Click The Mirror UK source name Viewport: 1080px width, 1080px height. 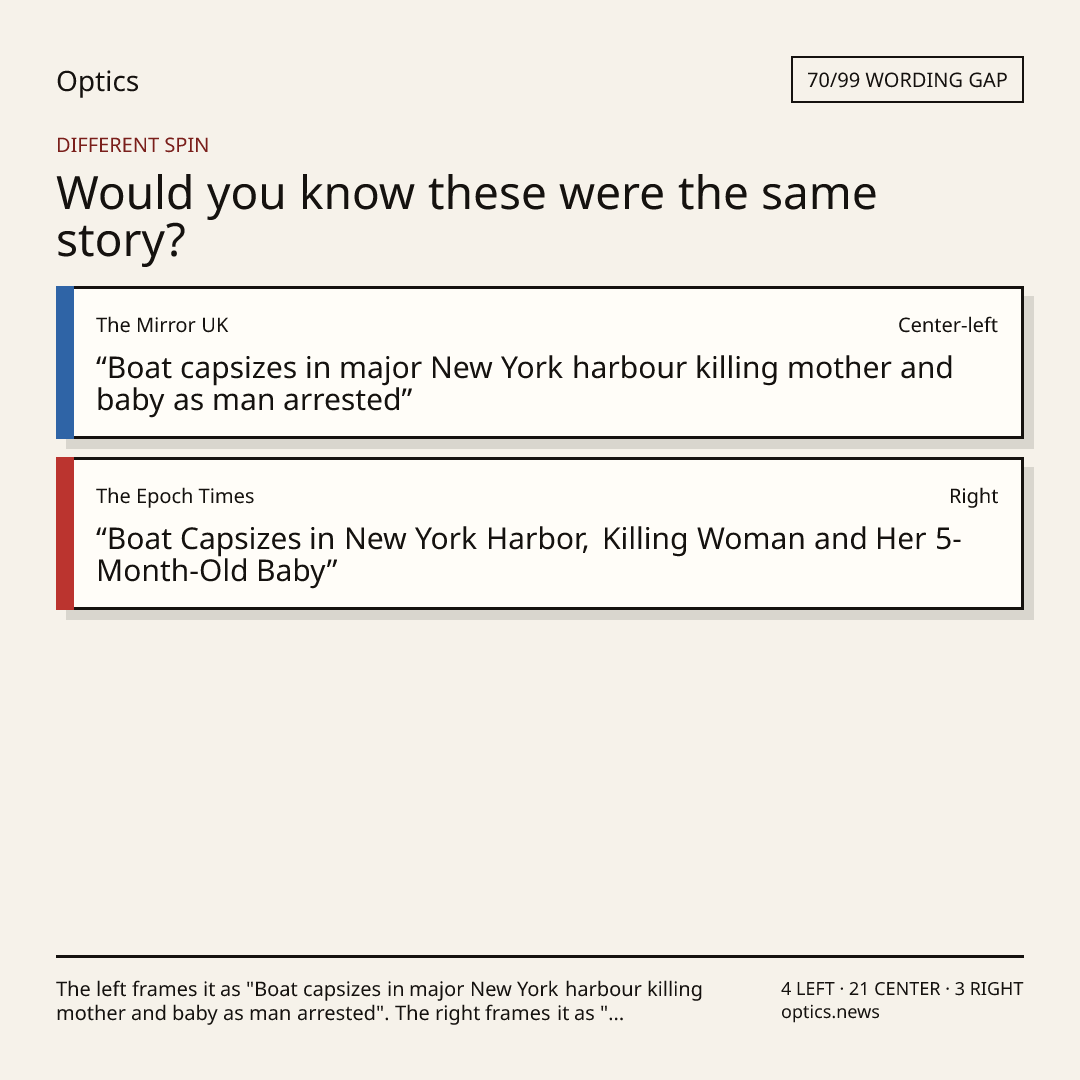tap(162, 325)
